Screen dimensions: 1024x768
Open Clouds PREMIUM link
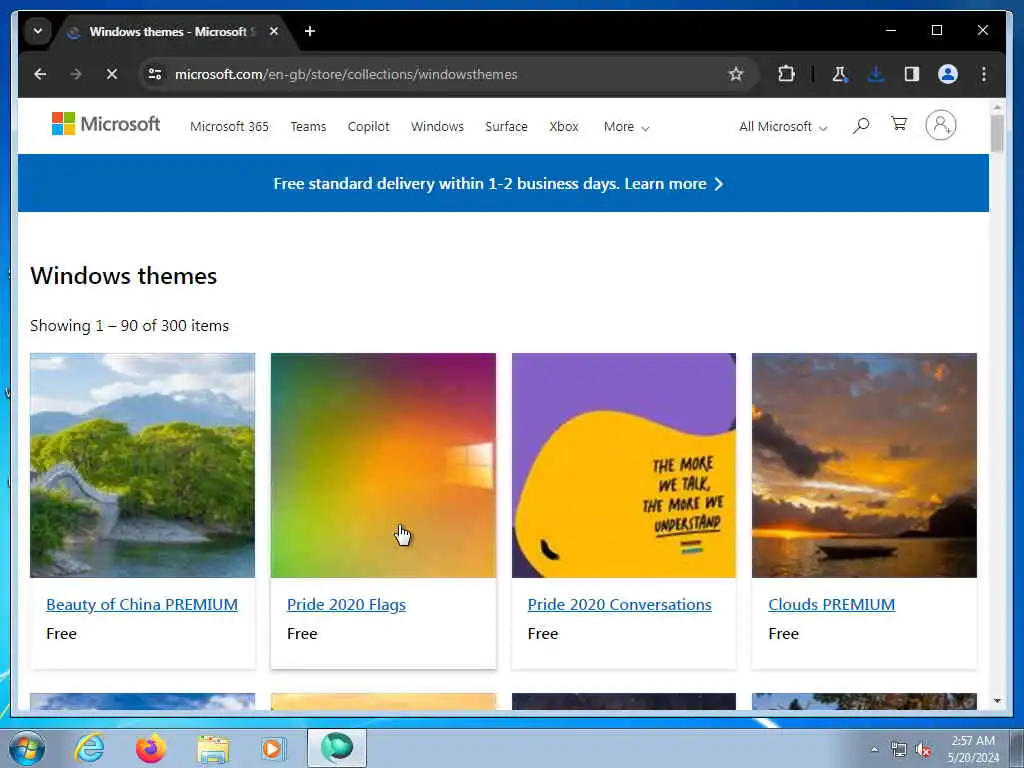831,605
